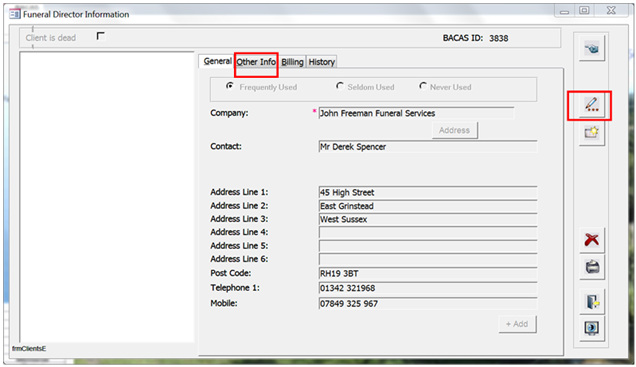Click the Post Code field

(x=428, y=273)
